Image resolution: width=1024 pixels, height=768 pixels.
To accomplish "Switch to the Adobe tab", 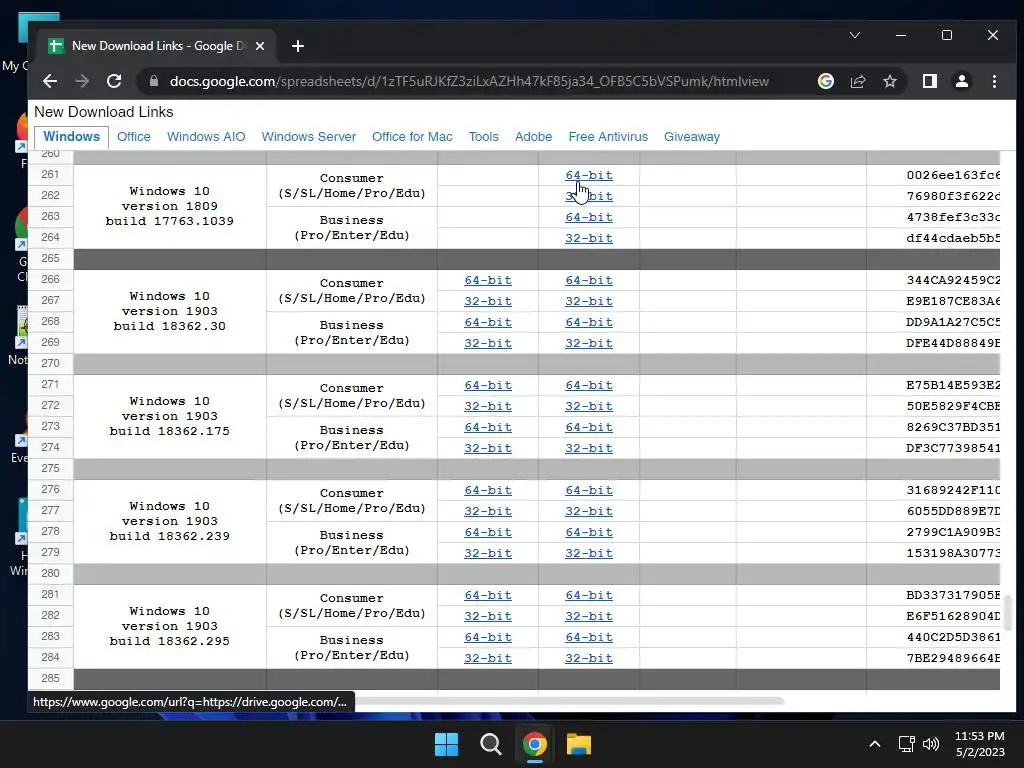I will (x=534, y=136).
